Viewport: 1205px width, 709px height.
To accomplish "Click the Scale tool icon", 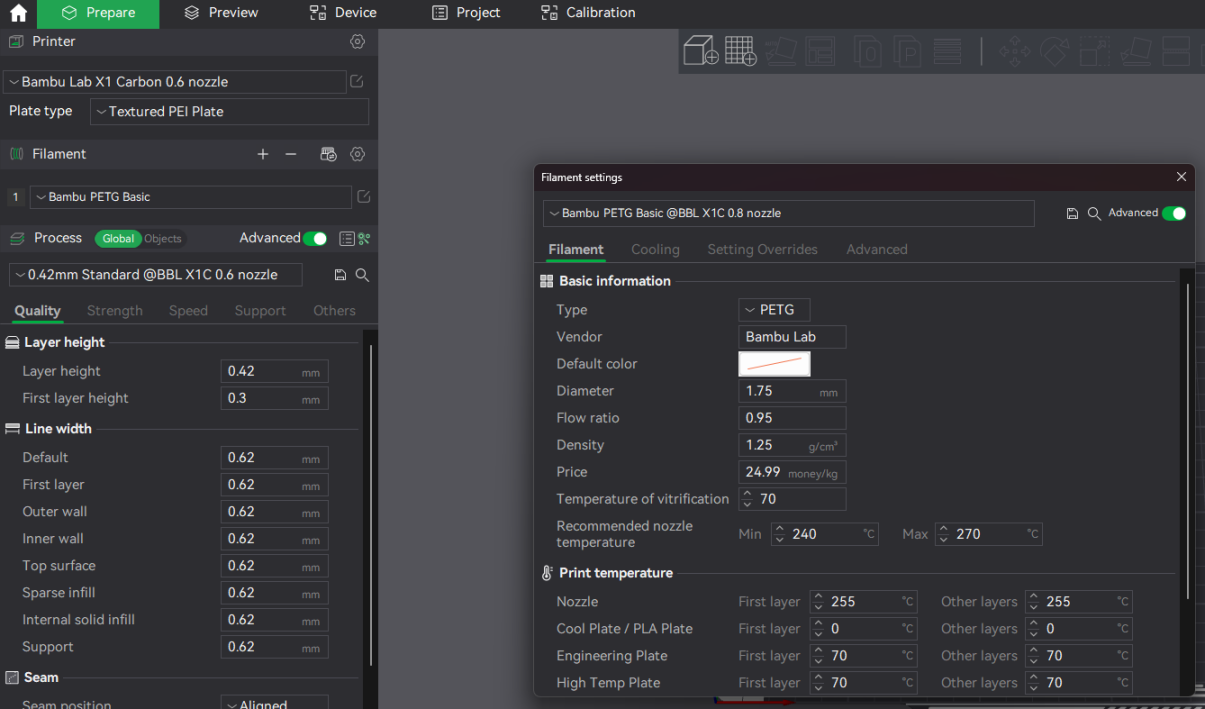I will (1094, 50).
